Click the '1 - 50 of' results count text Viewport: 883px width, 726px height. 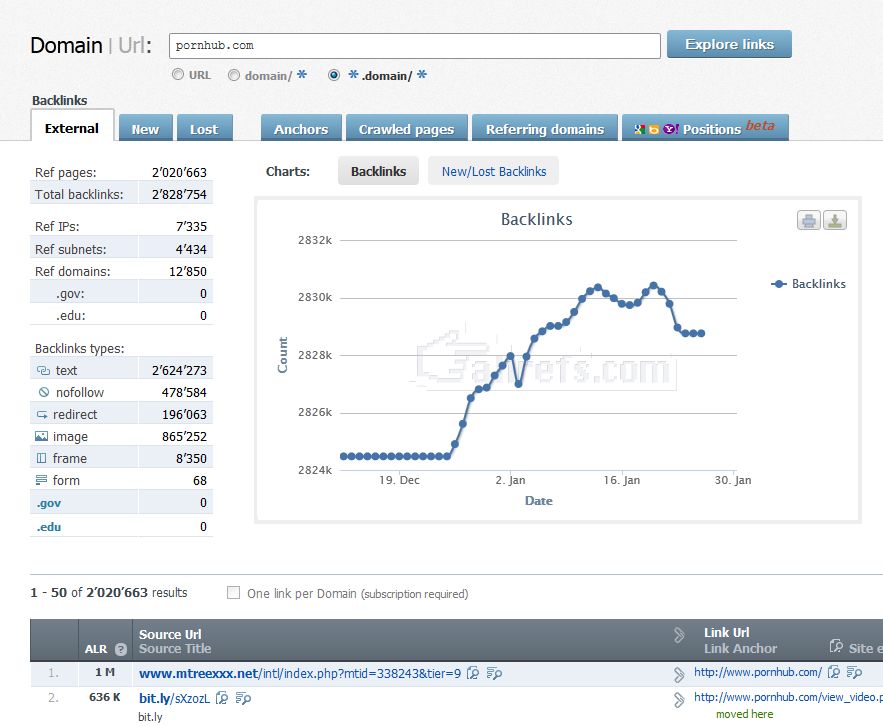click(x=56, y=593)
